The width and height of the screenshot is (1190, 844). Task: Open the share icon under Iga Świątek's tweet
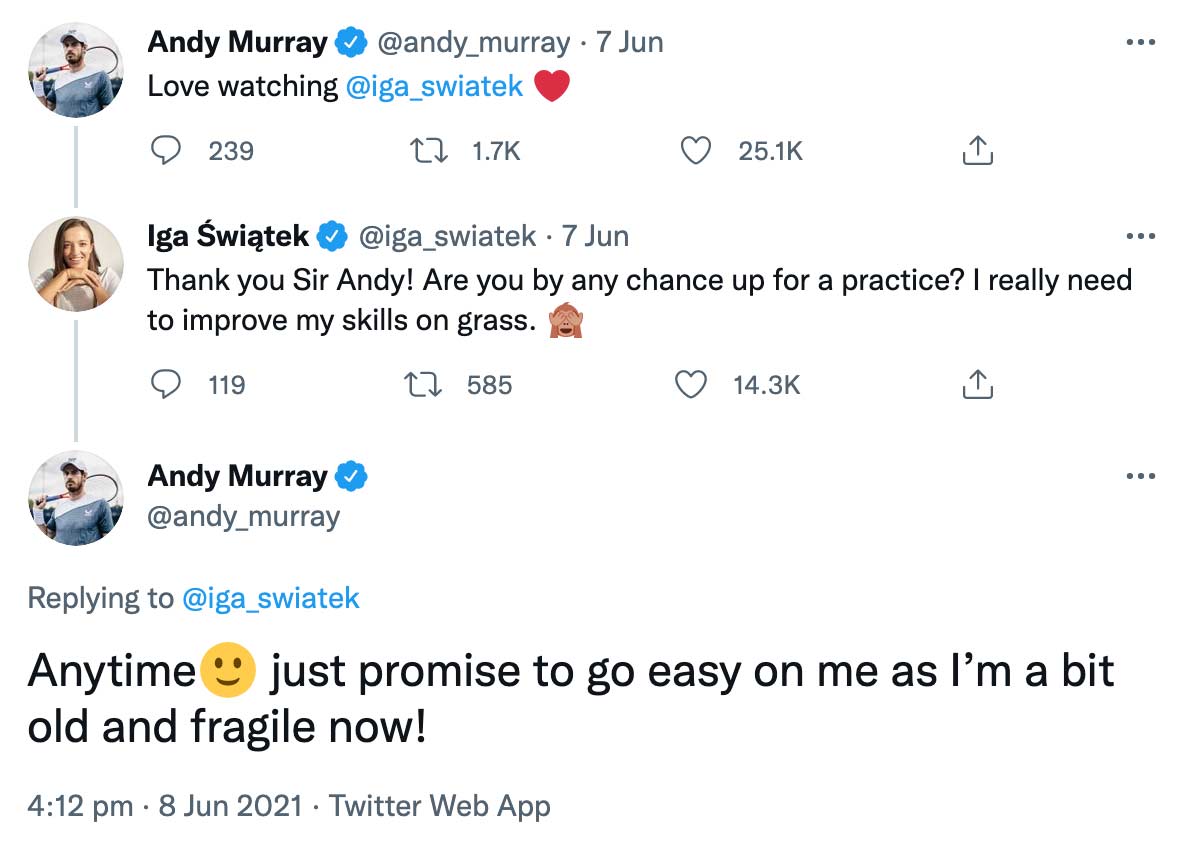(976, 384)
